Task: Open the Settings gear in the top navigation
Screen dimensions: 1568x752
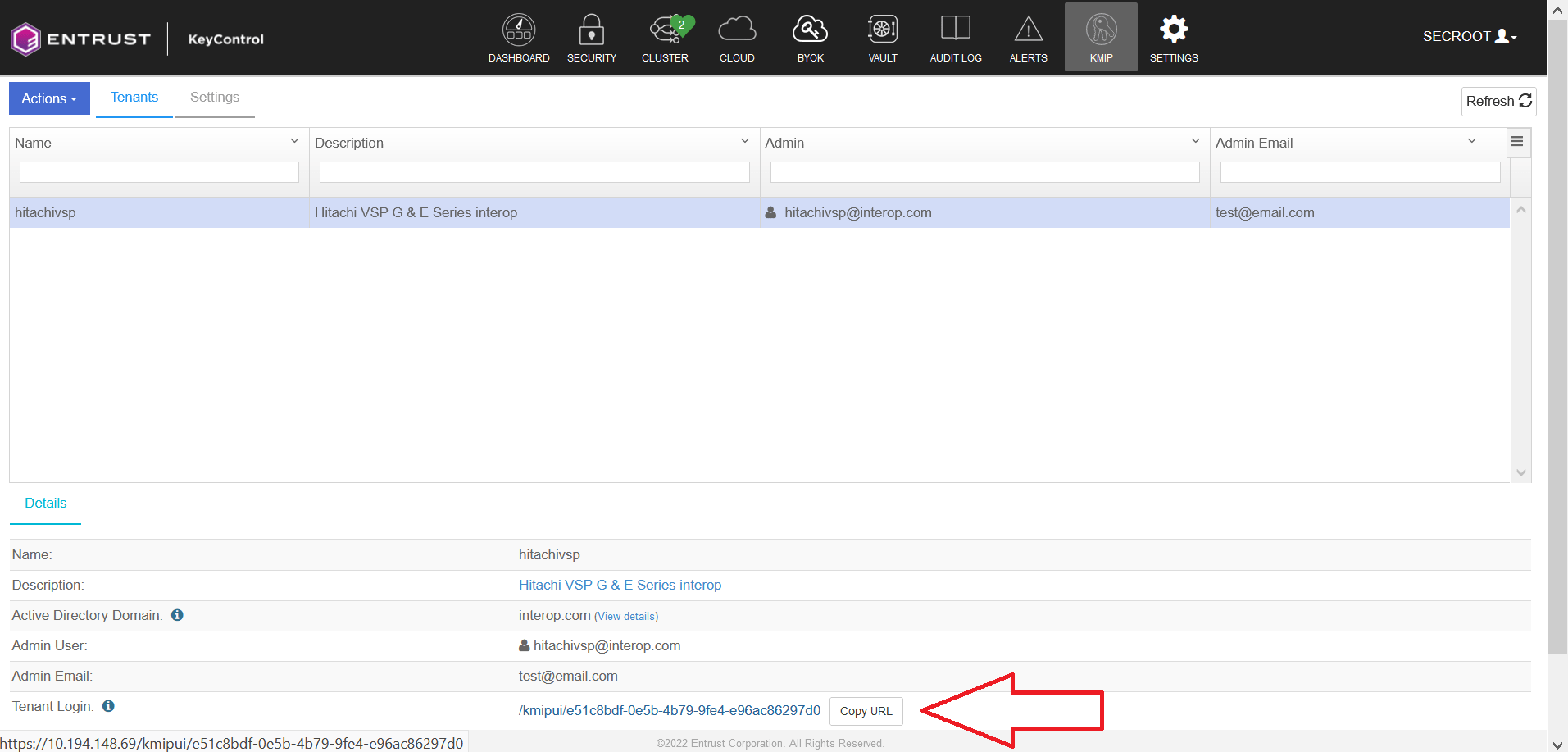Action: tap(1174, 38)
